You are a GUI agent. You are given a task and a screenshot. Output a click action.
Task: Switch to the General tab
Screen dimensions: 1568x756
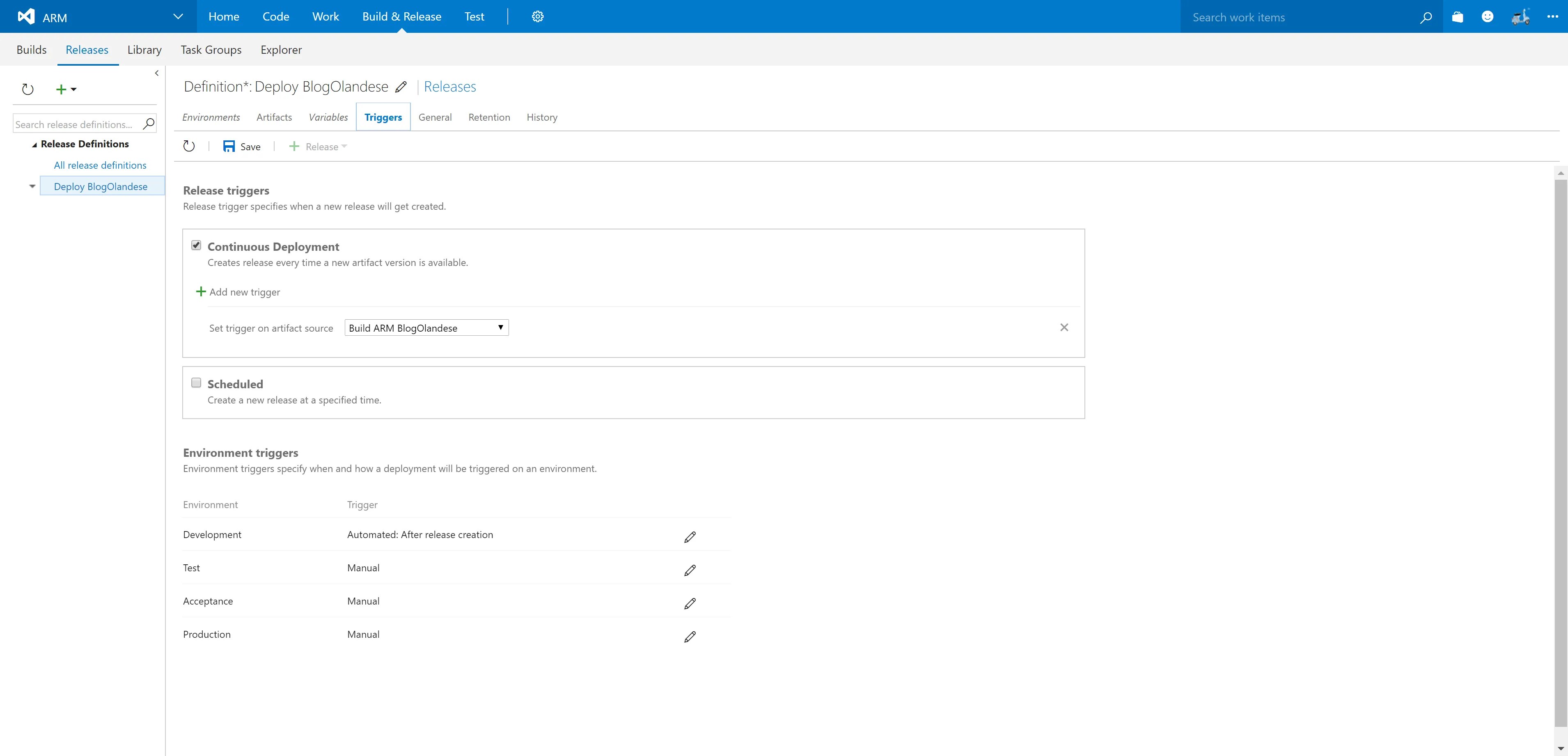[435, 117]
